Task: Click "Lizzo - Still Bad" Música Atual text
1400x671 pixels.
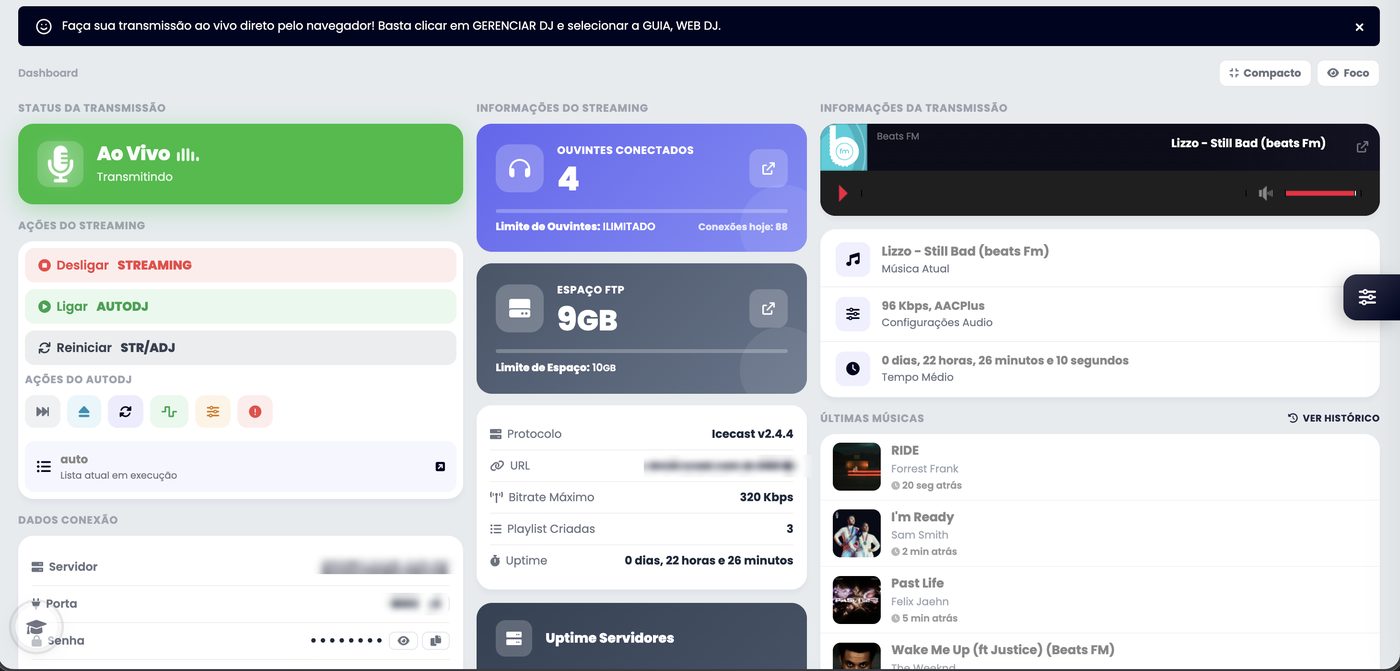Action: 966,251
